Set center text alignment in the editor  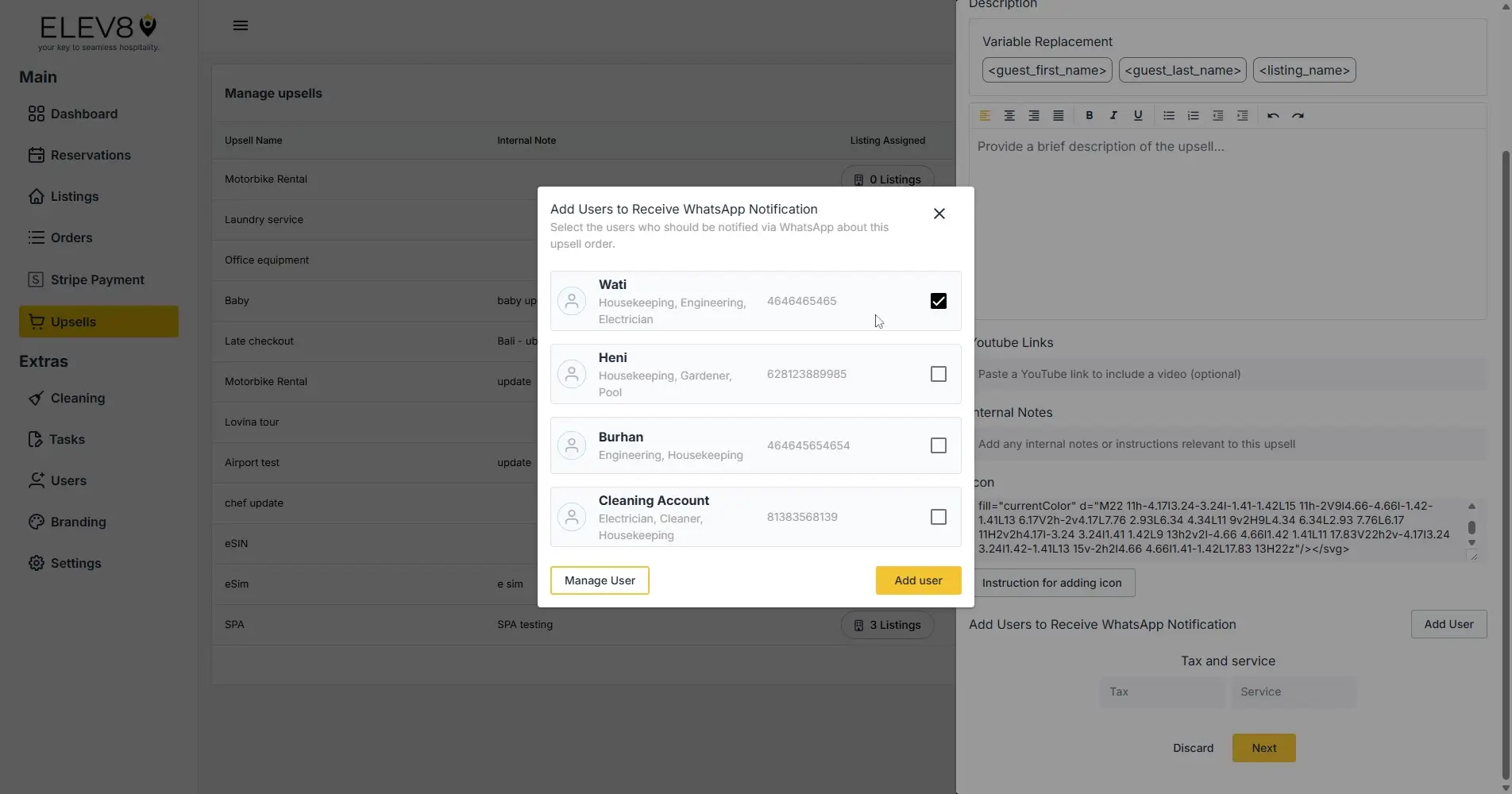tap(1009, 115)
